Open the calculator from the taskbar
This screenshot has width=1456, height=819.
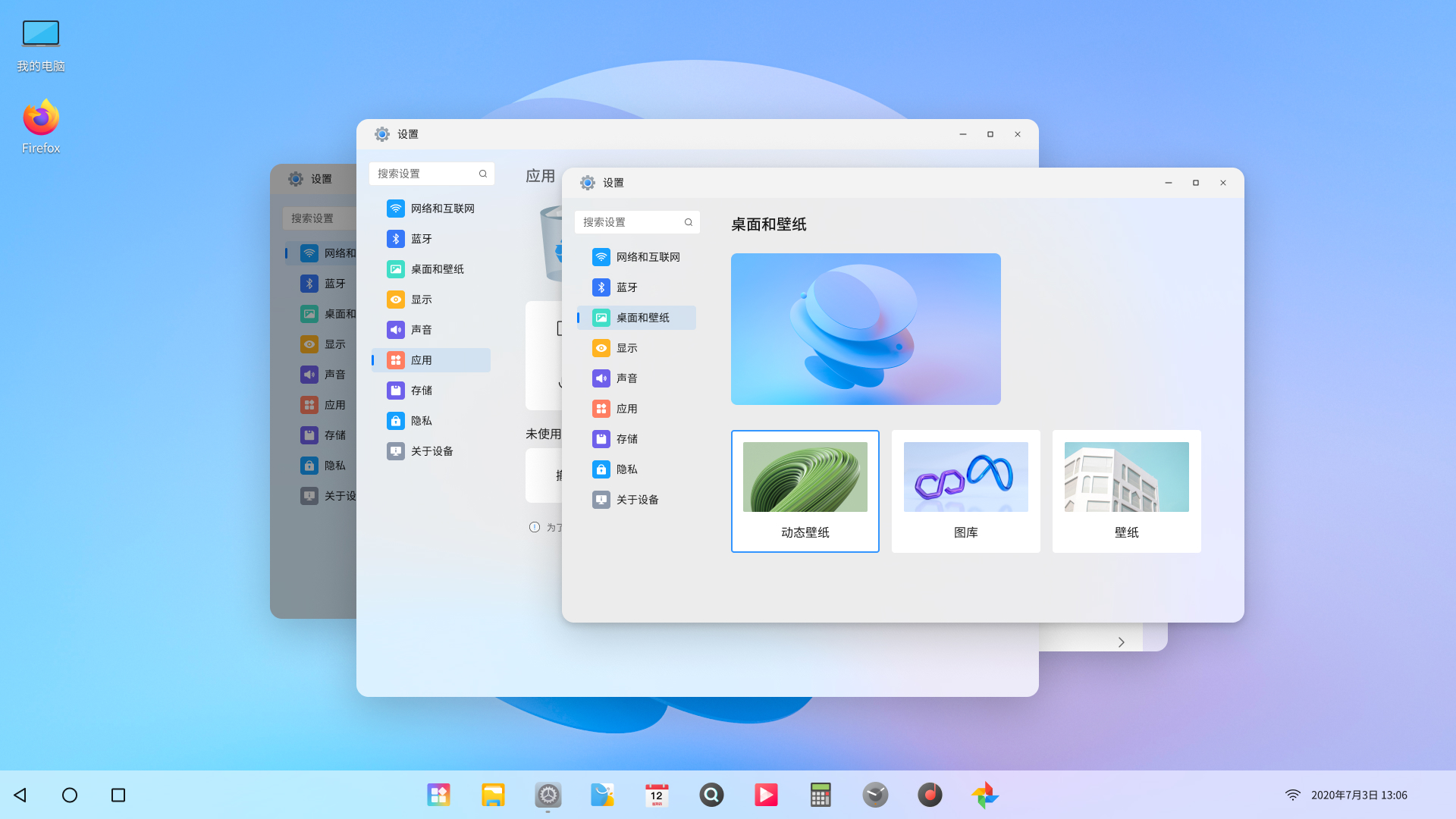821,795
